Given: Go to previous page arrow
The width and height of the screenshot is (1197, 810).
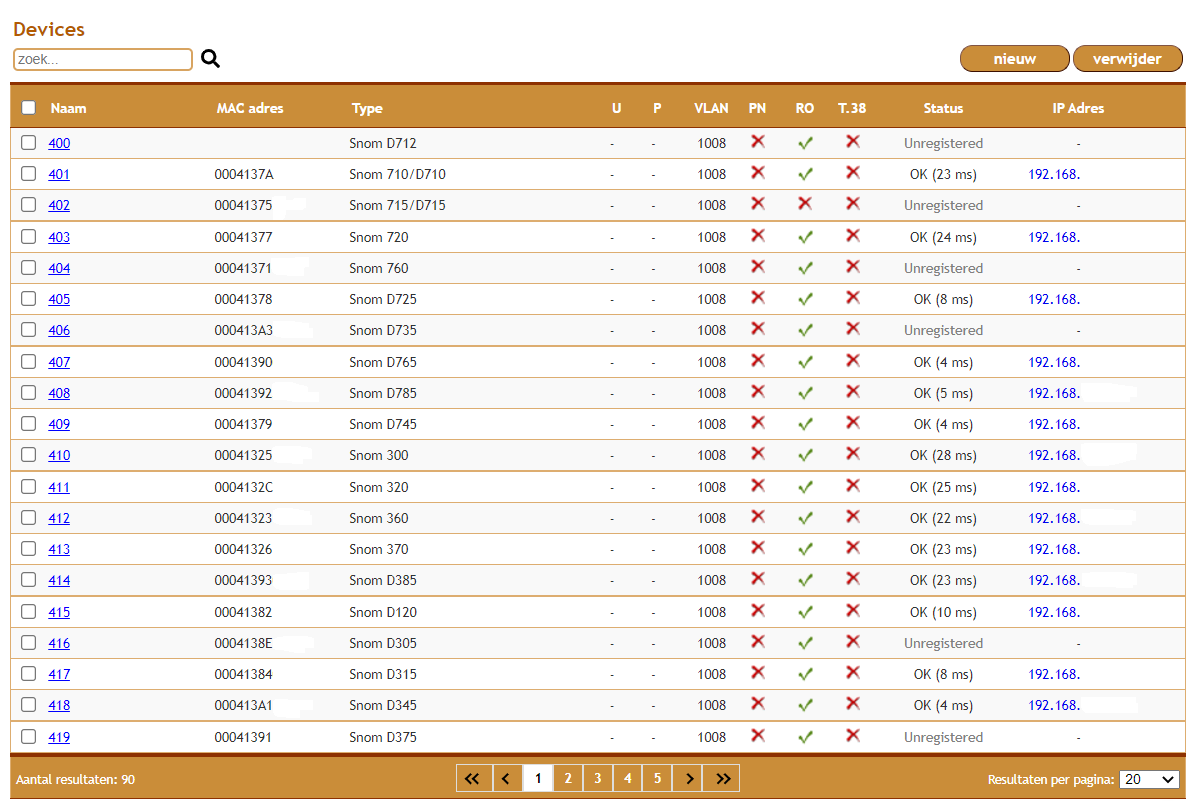Looking at the screenshot, I should (x=507, y=779).
